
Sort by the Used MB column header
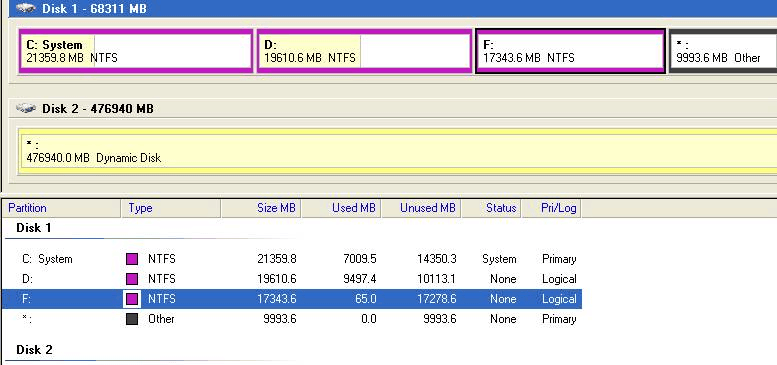coord(341,208)
